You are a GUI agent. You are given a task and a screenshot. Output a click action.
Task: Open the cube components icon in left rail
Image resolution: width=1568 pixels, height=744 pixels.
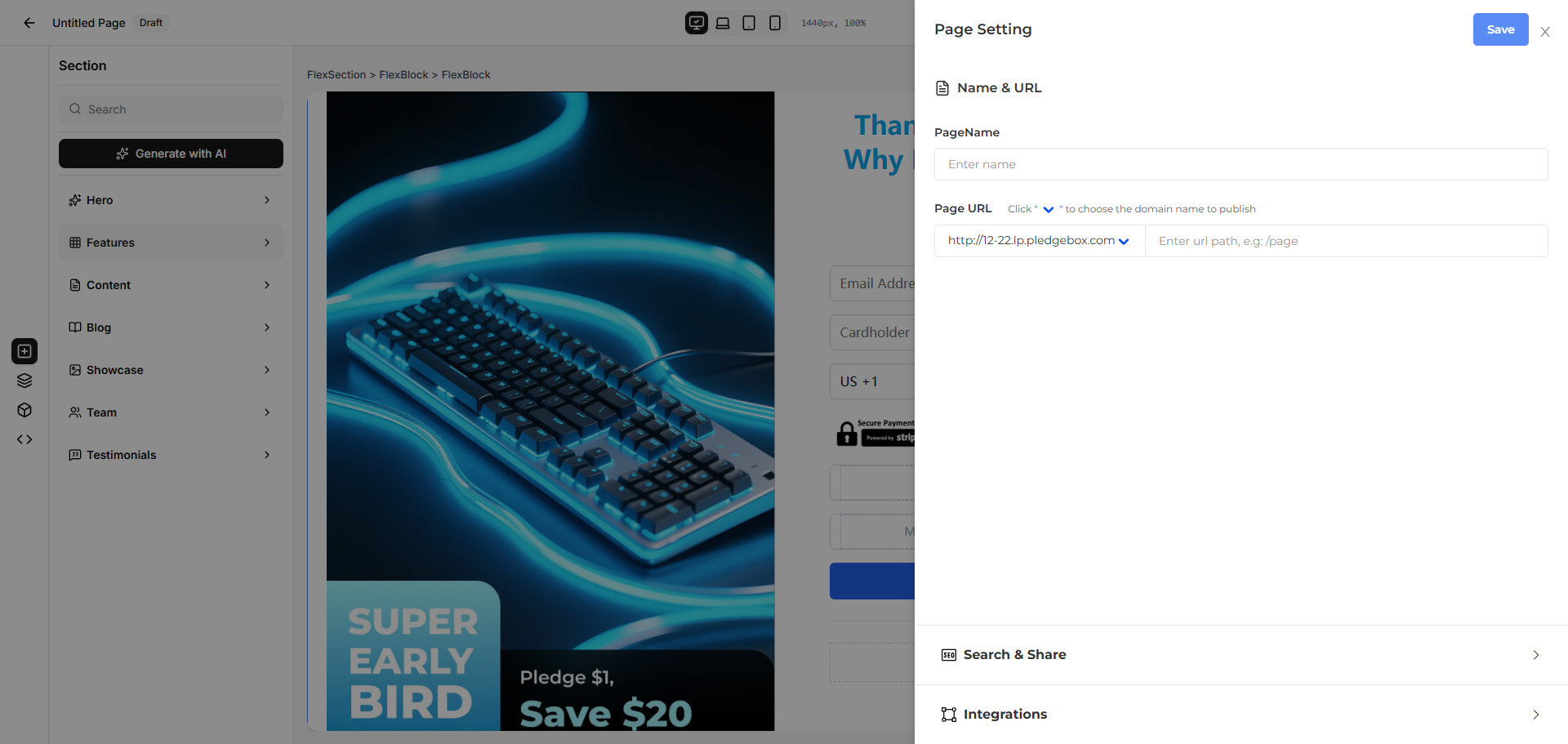click(x=24, y=410)
